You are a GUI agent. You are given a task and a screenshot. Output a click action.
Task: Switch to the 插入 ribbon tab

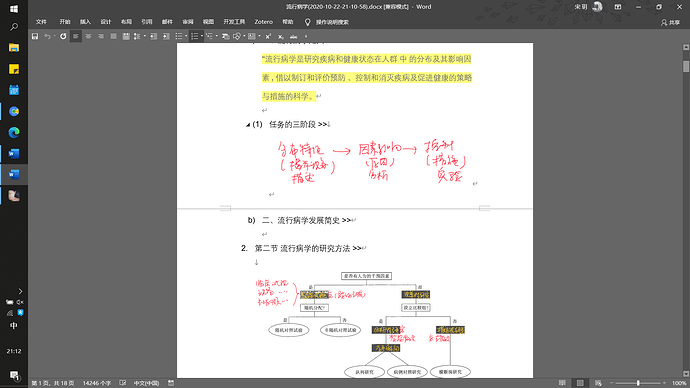click(85, 22)
